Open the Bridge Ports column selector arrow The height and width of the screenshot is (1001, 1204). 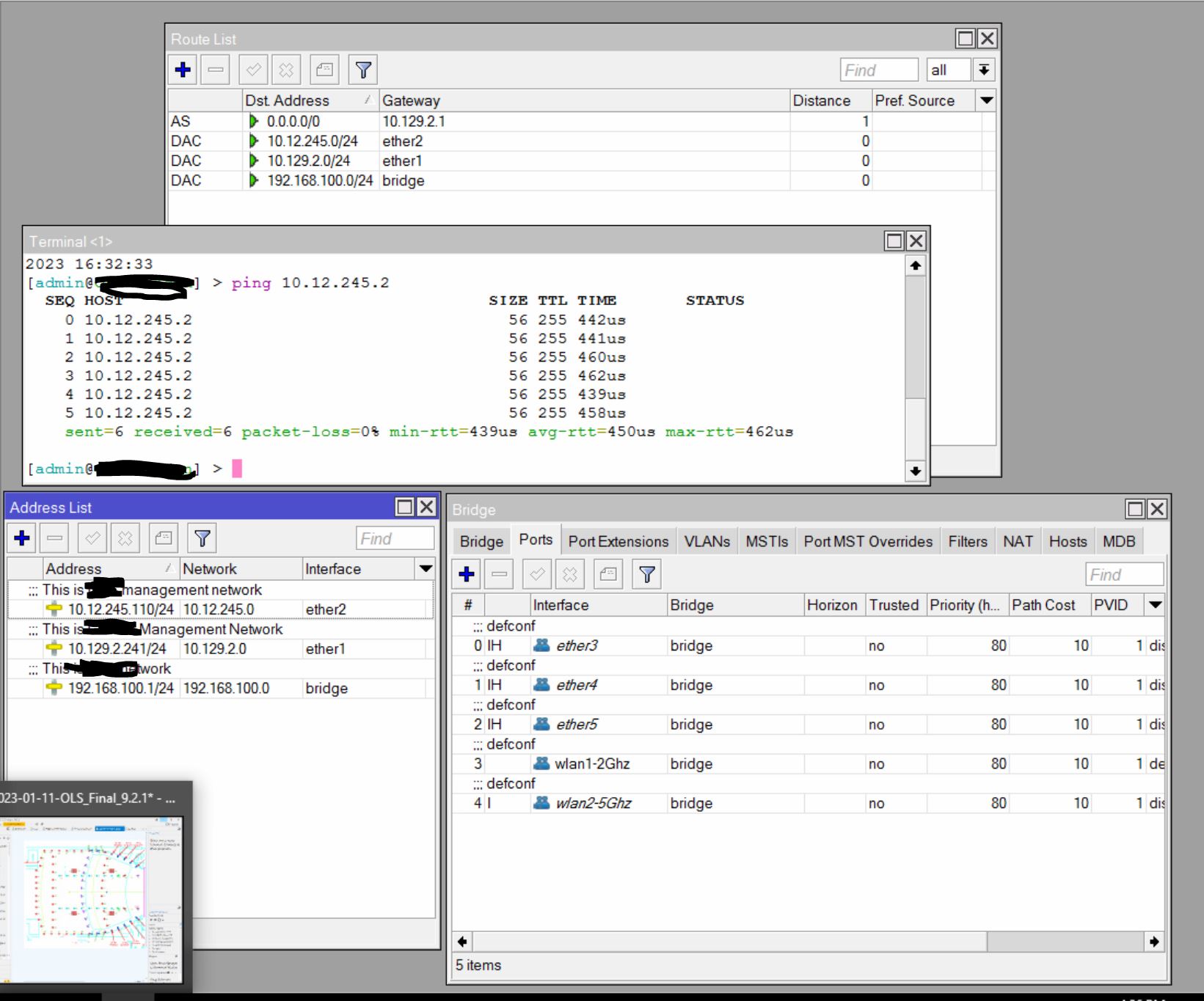point(1155,605)
